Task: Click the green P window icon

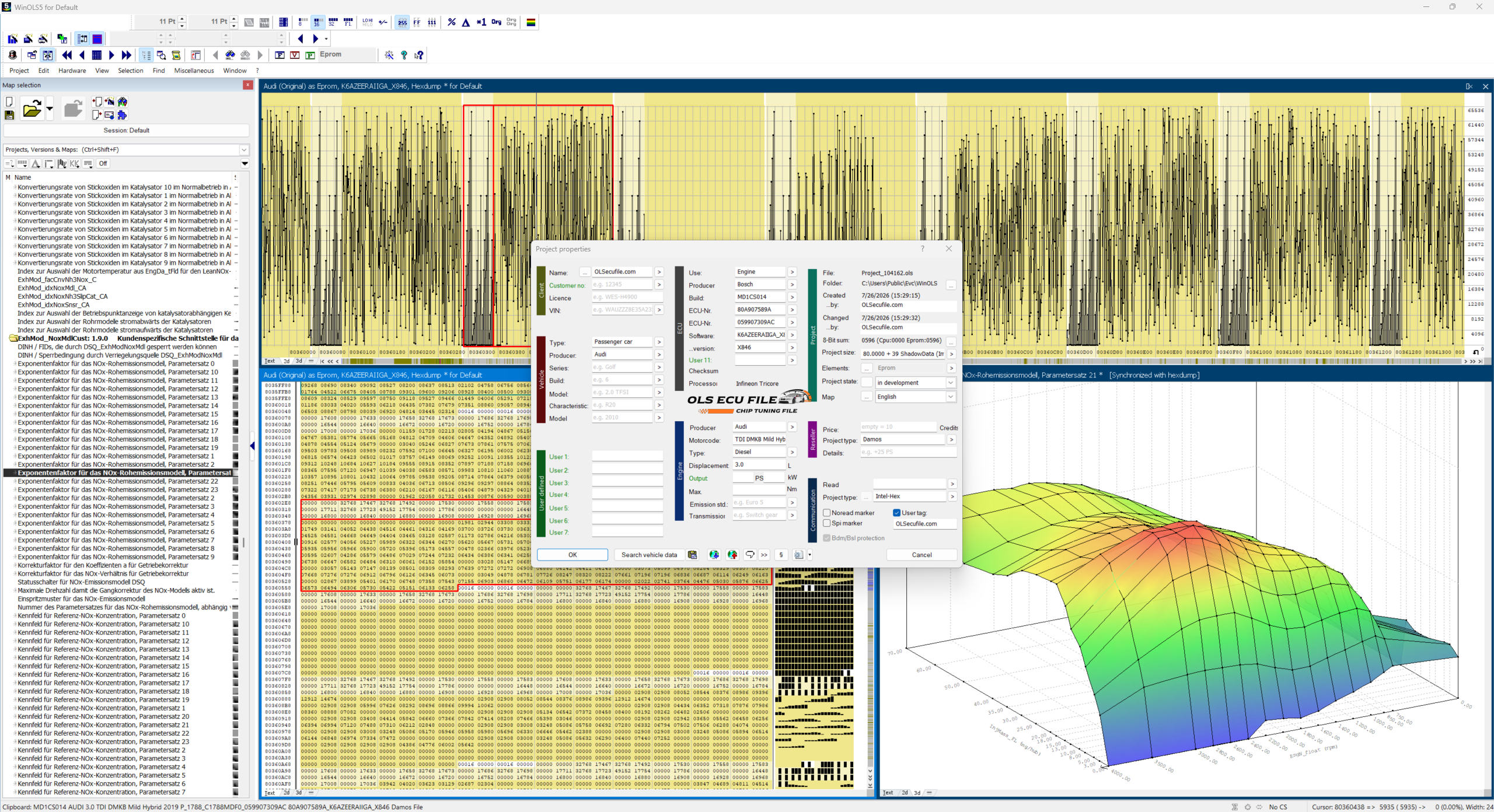Action: point(310,55)
